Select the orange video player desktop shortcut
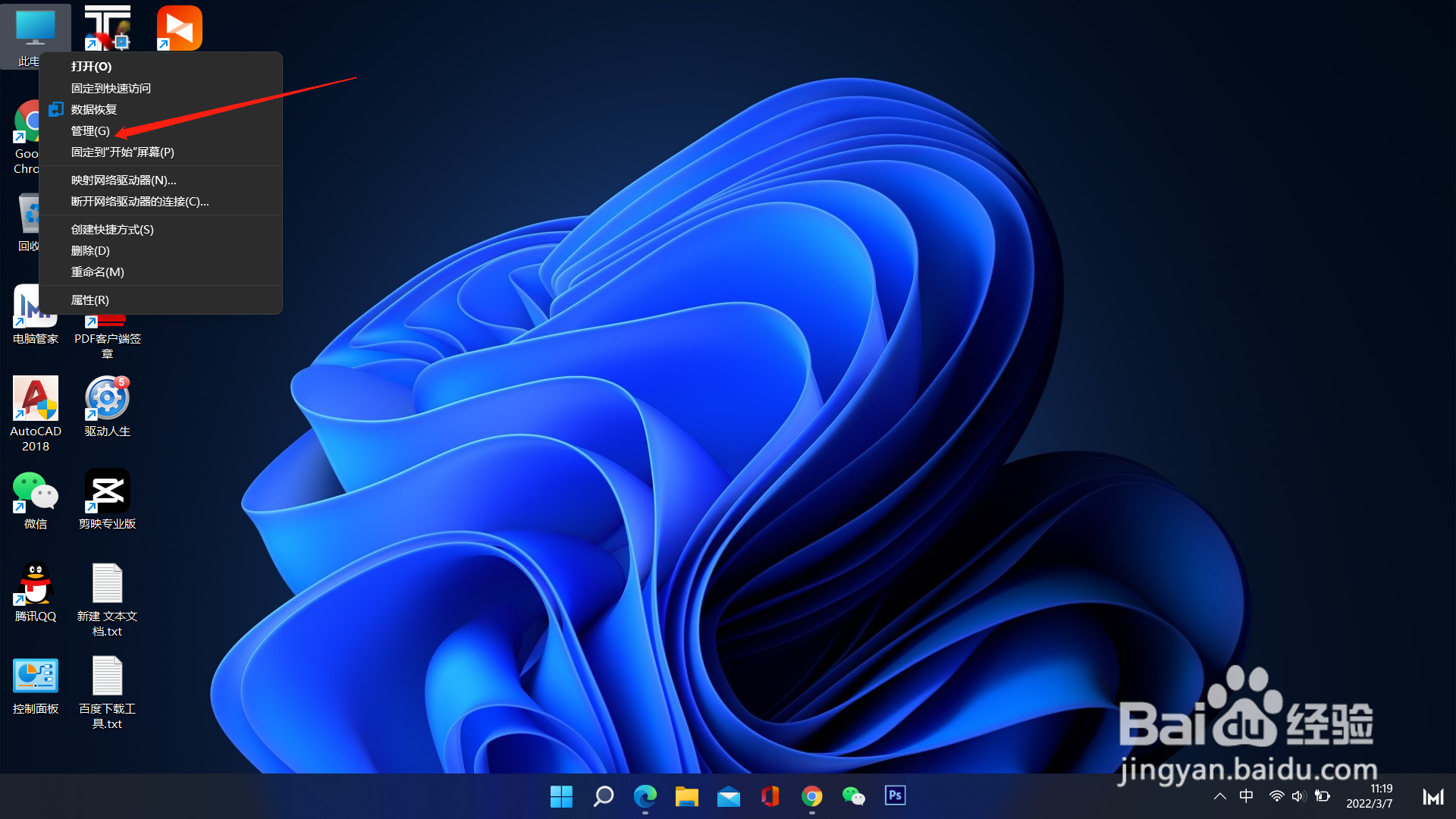1456x819 pixels. [179, 28]
